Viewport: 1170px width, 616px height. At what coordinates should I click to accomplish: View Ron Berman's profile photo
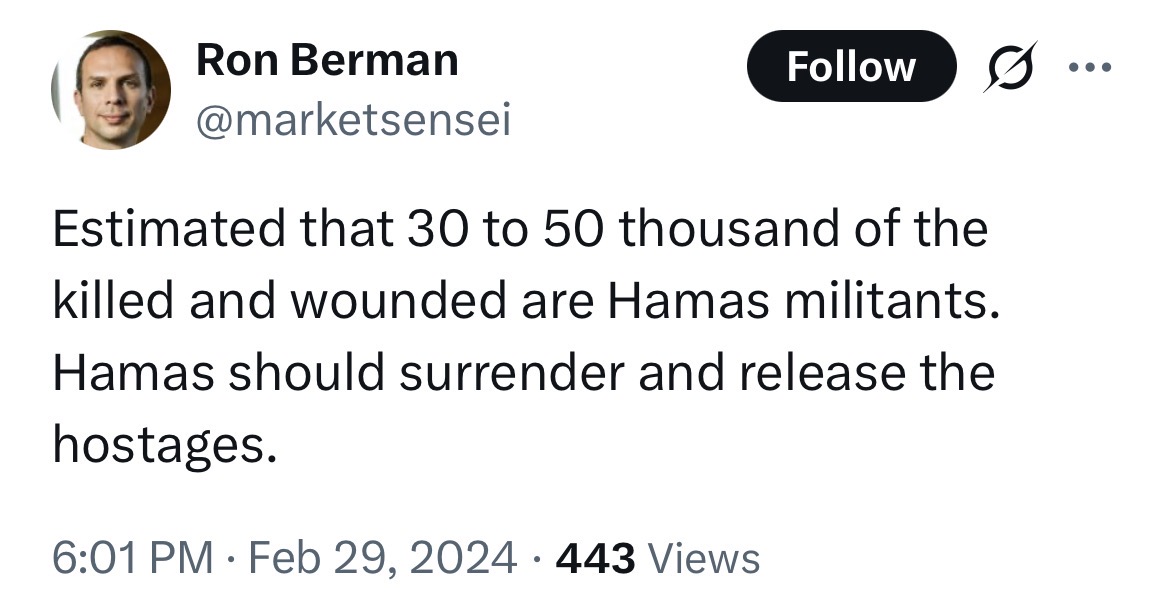(x=111, y=89)
